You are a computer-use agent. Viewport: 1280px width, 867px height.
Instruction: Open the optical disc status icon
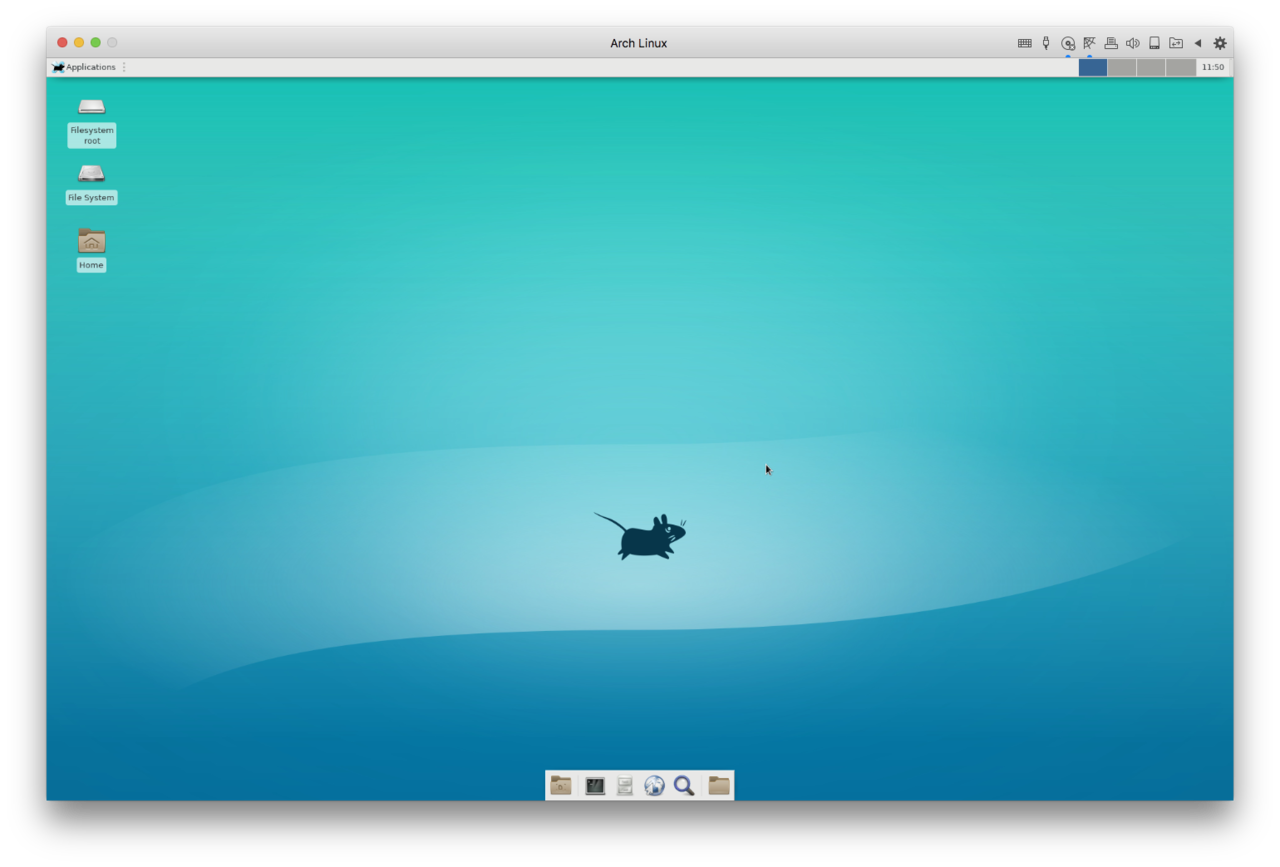pos(1068,43)
